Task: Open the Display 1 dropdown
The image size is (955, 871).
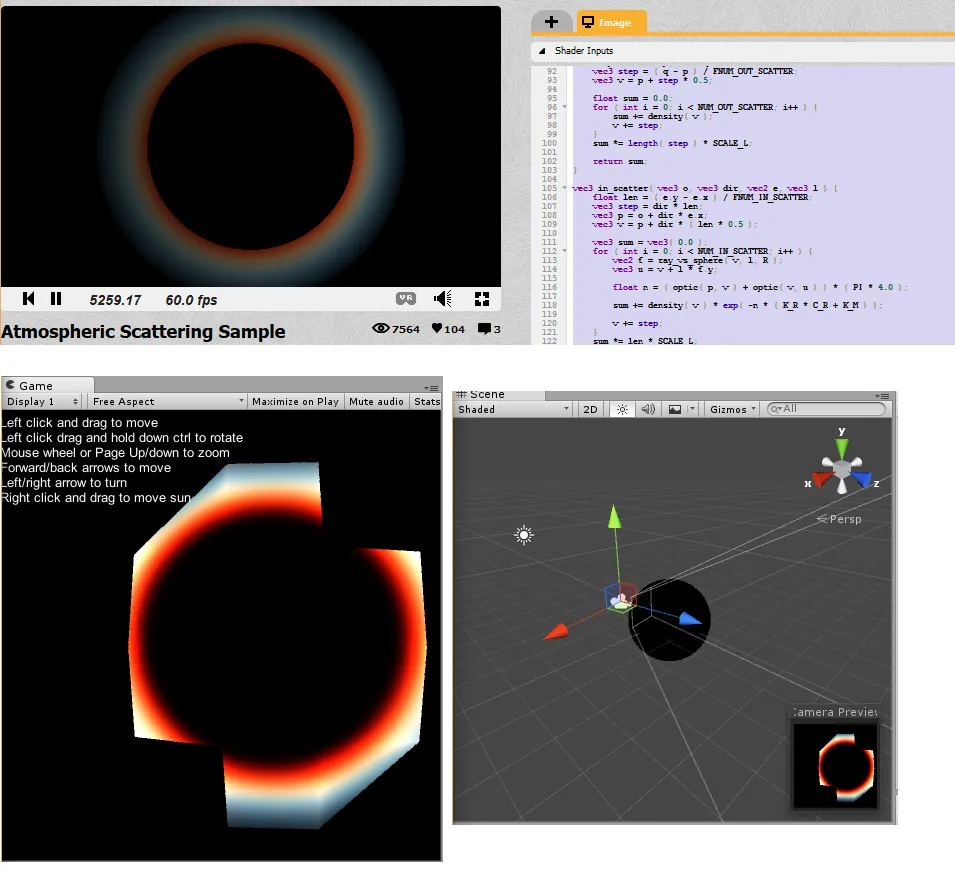Action: click(43, 402)
